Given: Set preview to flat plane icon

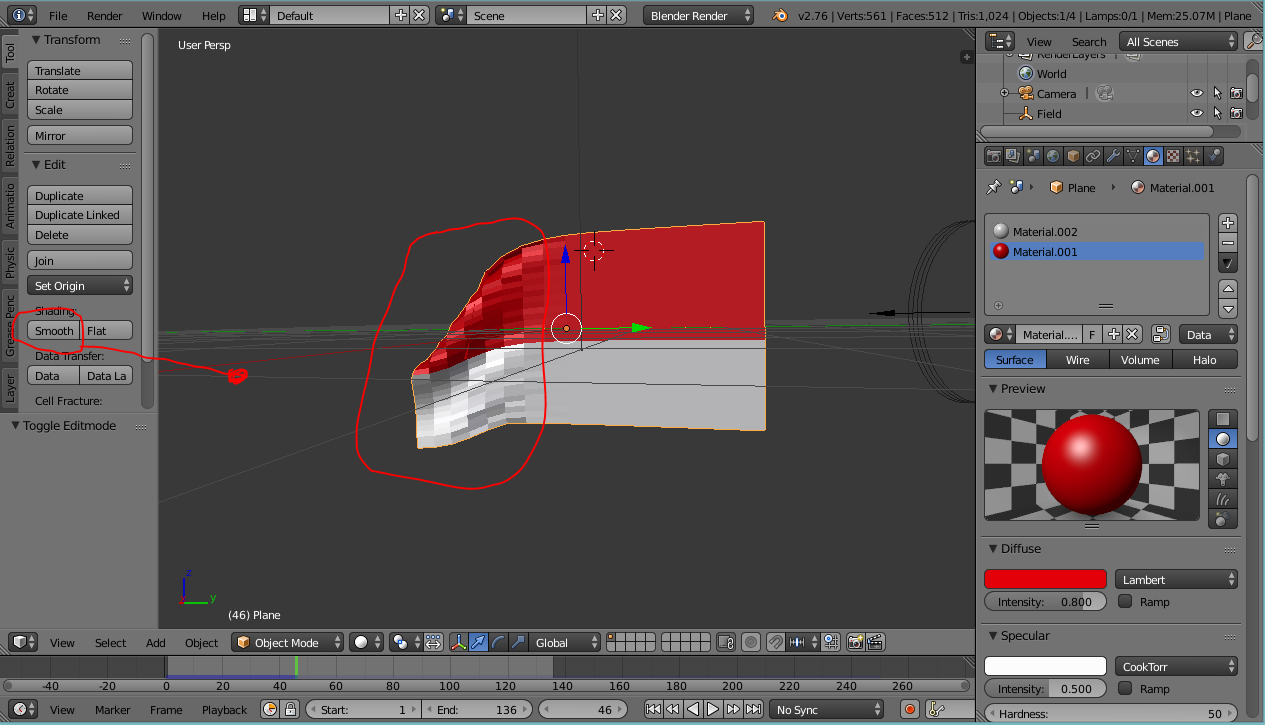Looking at the screenshot, I should click(1223, 419).
